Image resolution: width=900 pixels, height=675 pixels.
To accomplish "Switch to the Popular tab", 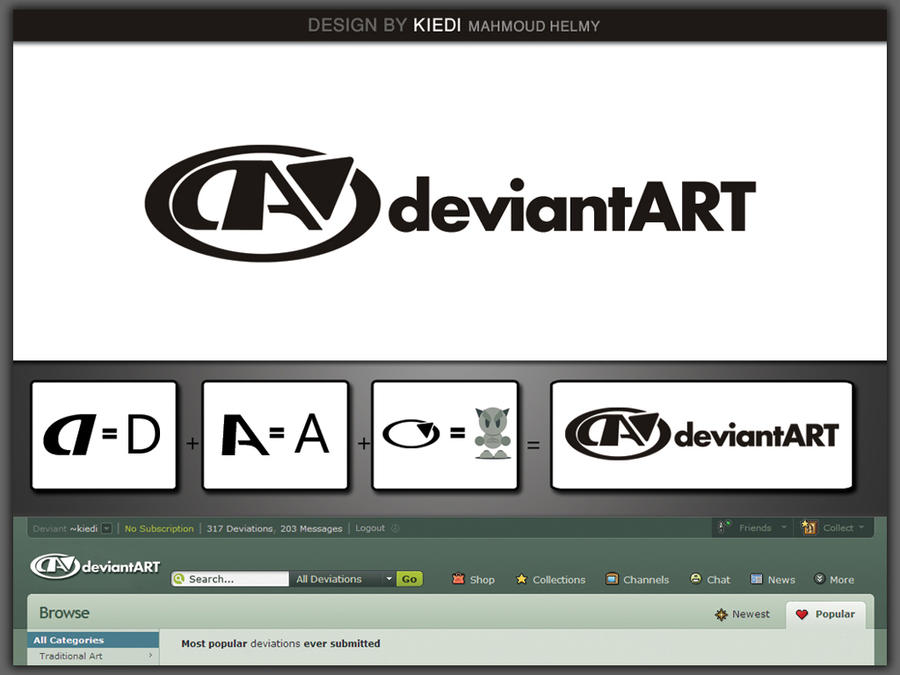I will [826, 614].
